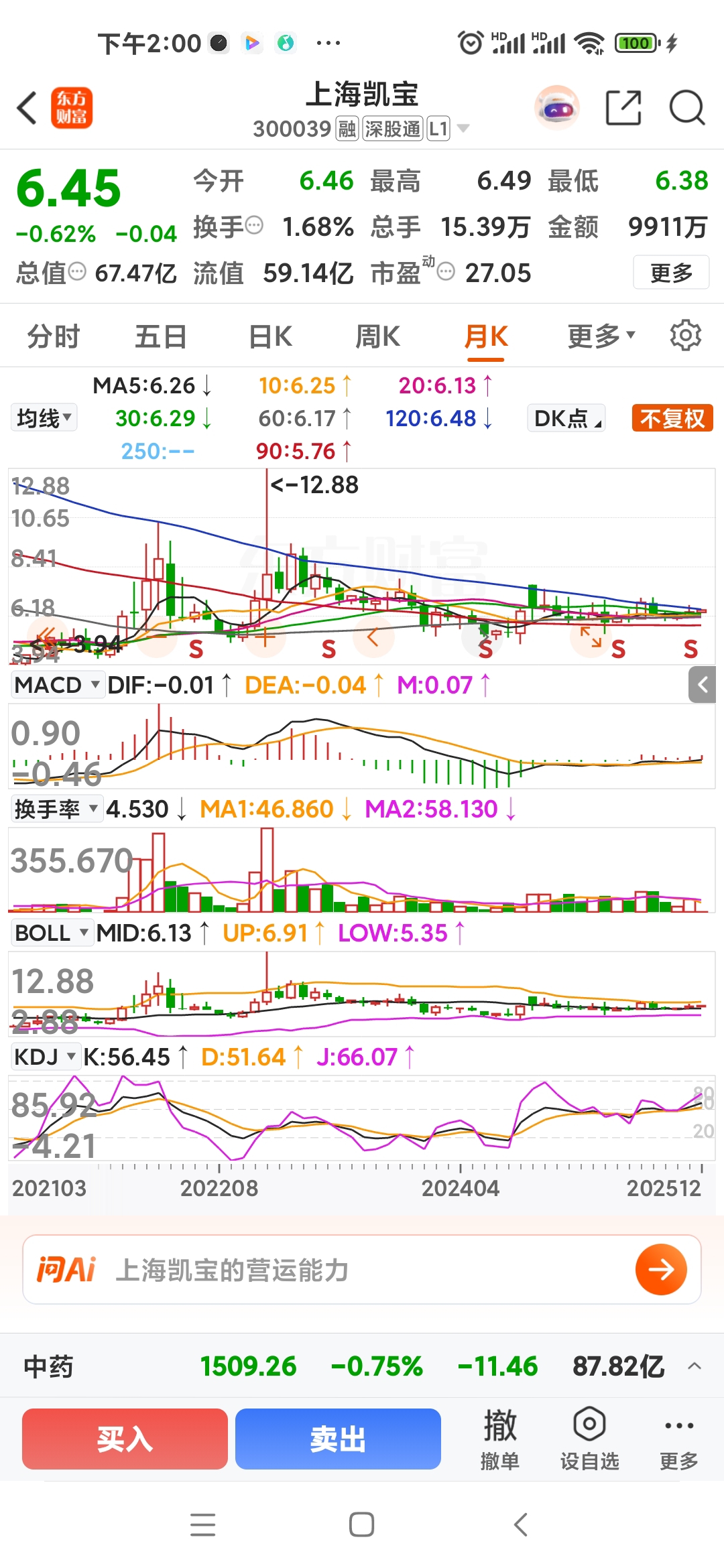Screen dimensions: 724x1568
Task: Switch to the 分时 tab
Action: pos(54,336)
